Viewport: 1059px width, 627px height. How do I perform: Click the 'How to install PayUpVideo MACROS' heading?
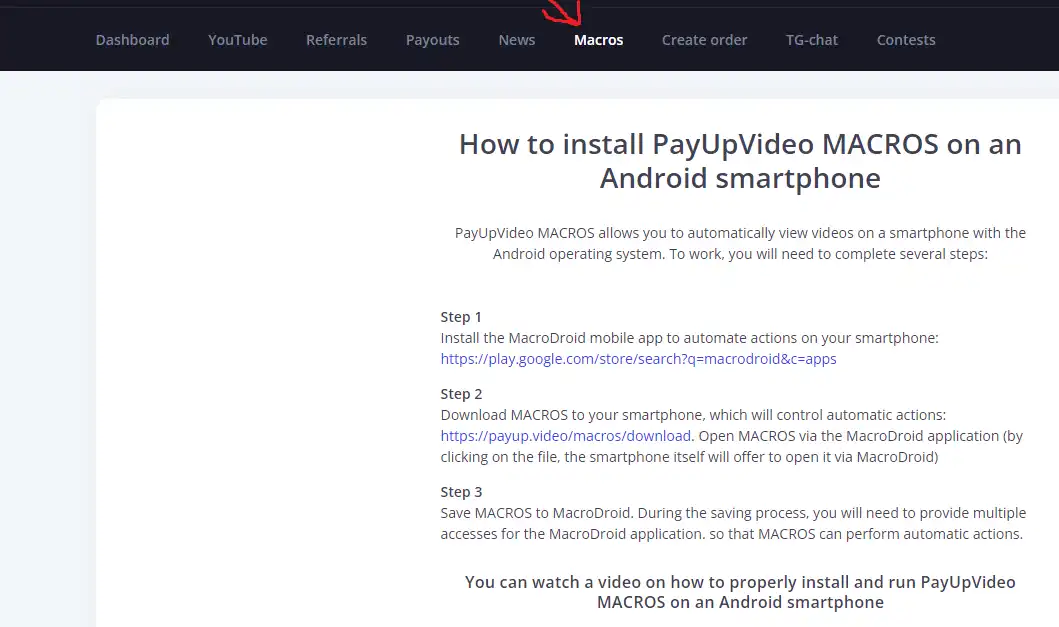(740, 161)
